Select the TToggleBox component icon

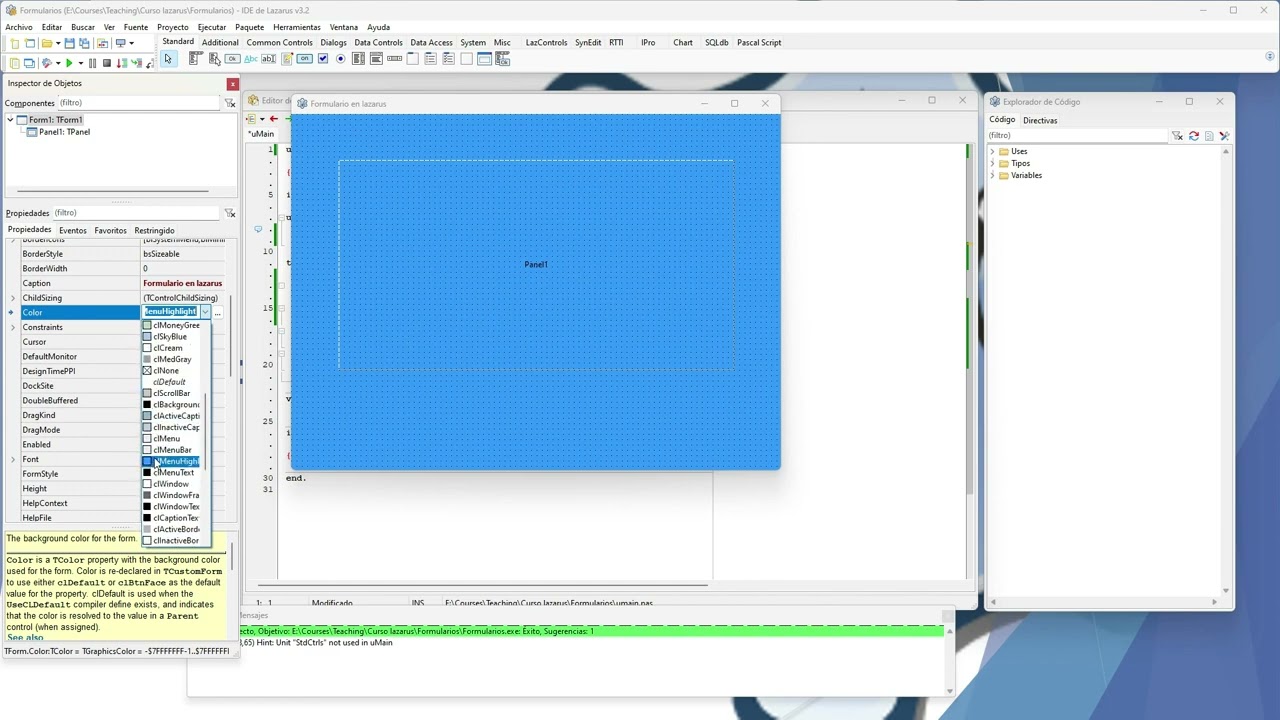coord(304,59)
